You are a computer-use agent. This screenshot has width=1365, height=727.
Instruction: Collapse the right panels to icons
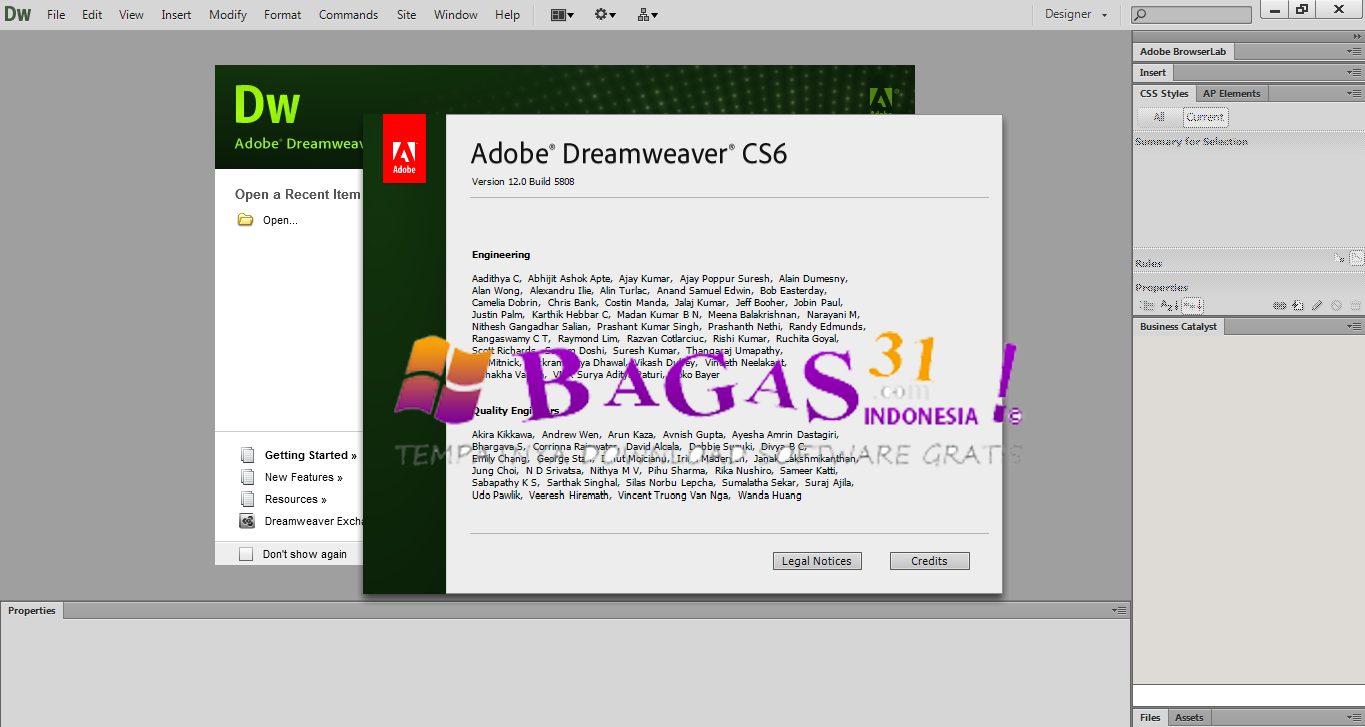[1356, 36]
